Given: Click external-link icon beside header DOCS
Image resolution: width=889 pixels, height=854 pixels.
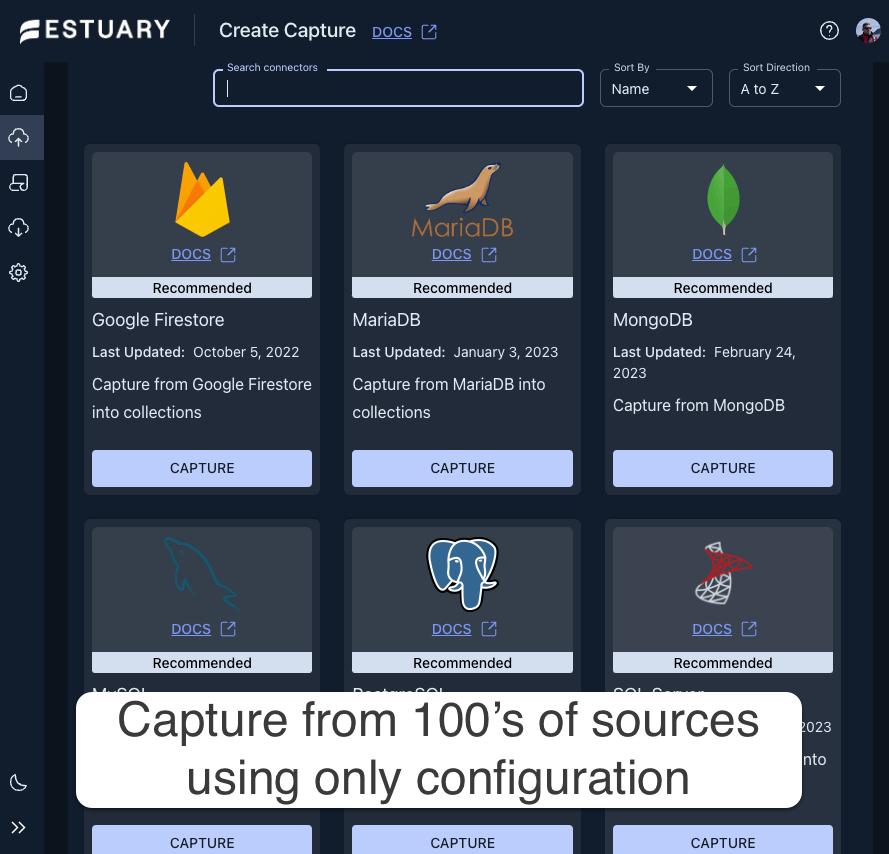Looking at the screenshot, I should tap(429, 32).
